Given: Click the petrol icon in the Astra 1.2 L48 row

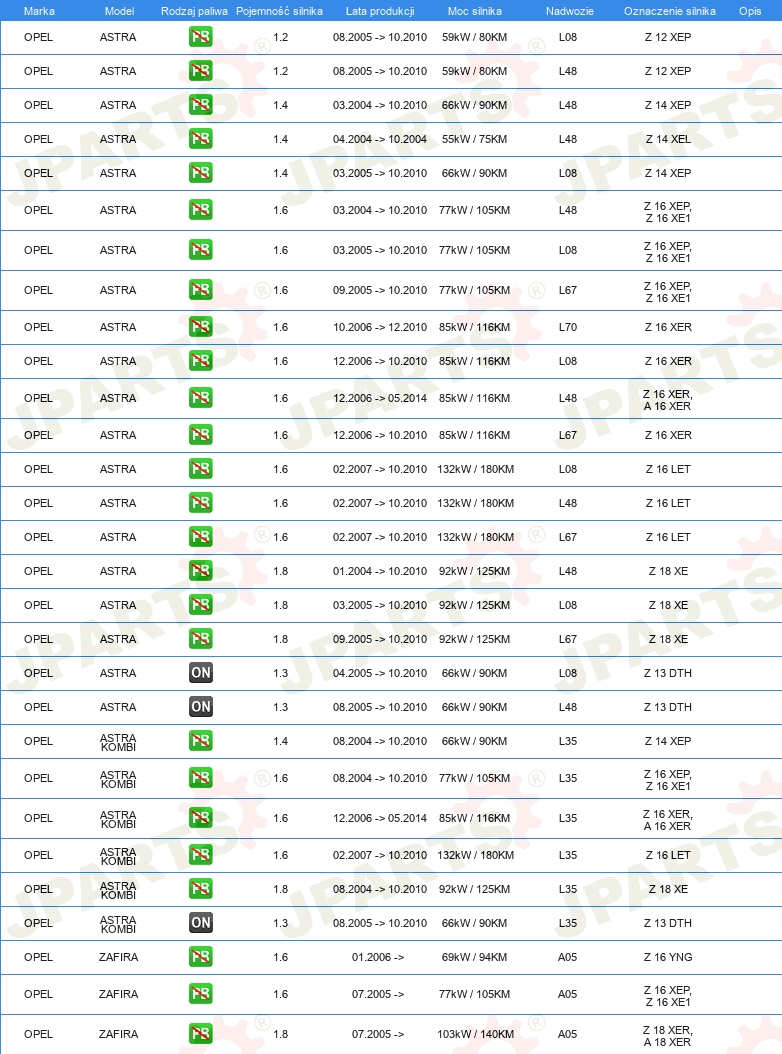Looking at the screenshot, I should click(x=200, y=71).
